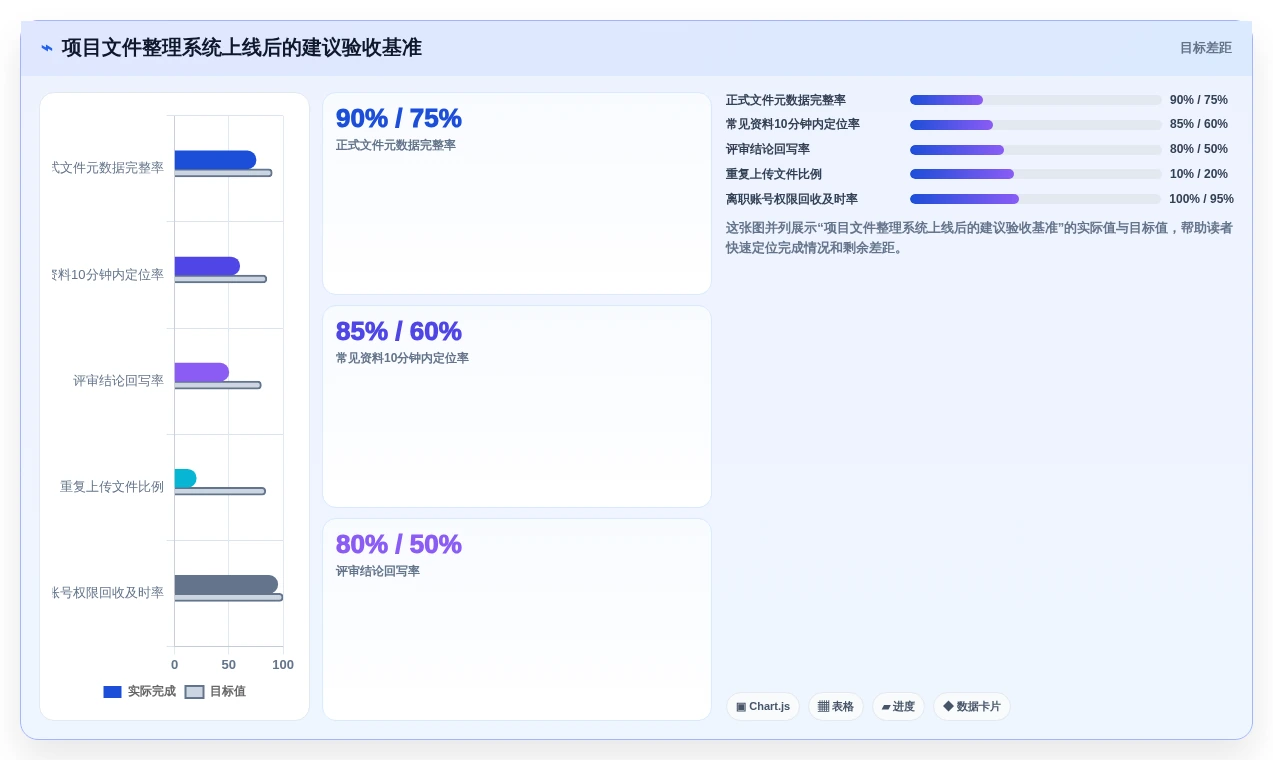Click the chart axis label 评审结论回写率
Image resolution: width=1273 pixels, height=760 pixels.
pyautogui.click(x=118, y=381)
